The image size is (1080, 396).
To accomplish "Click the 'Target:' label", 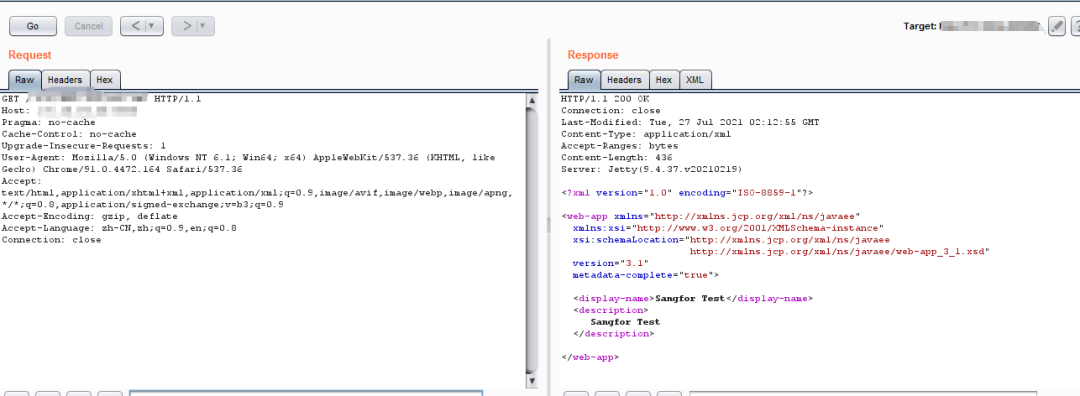I will coord(920,26).
